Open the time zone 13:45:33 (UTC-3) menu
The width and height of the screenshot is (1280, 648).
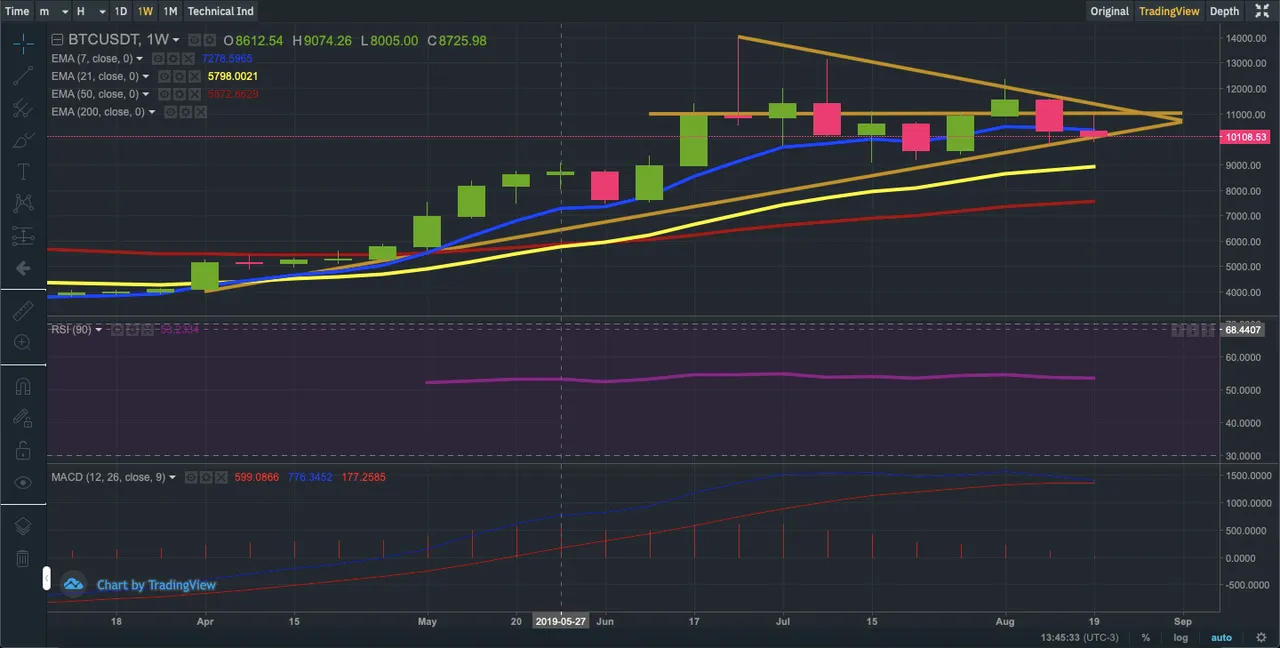coord(1079,637)
